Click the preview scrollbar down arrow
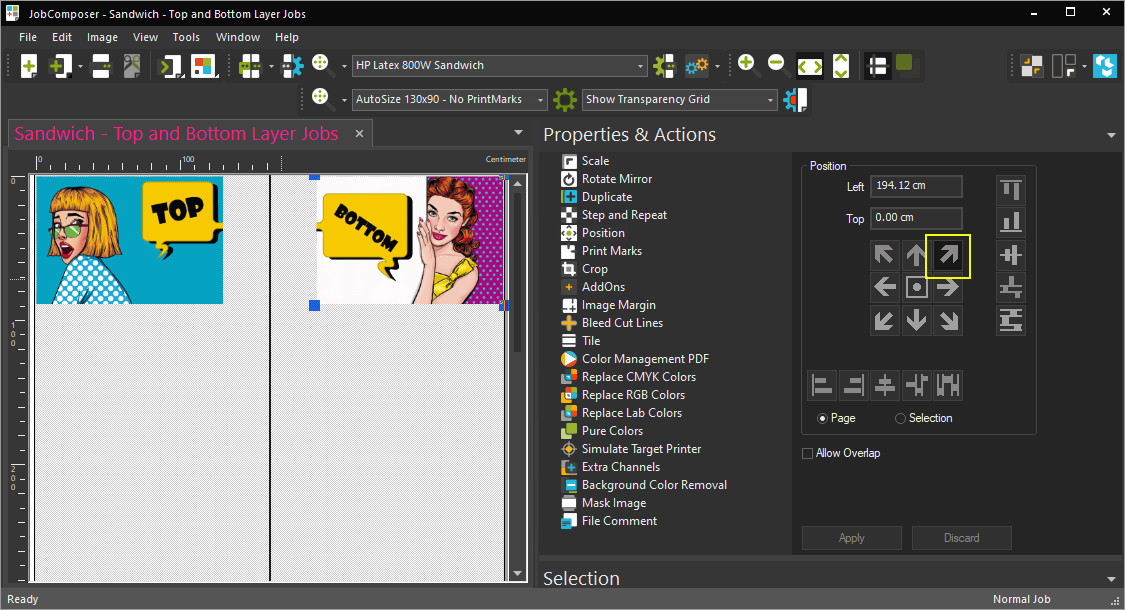The width and height of the screenshot is (1125, 610). pos(518,573)
